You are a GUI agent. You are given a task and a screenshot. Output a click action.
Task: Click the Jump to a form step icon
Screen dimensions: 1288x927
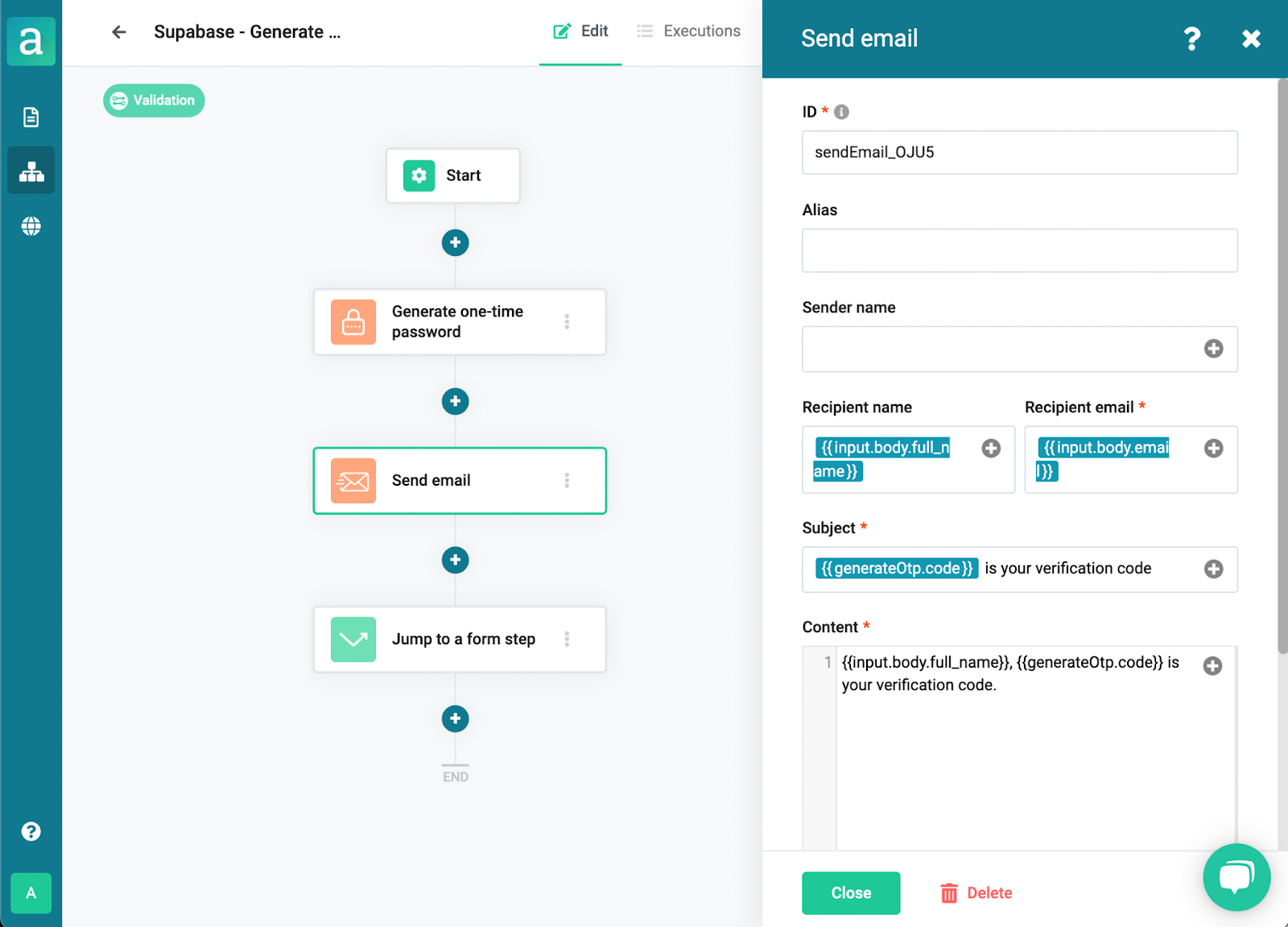click(x=353, y=639)
